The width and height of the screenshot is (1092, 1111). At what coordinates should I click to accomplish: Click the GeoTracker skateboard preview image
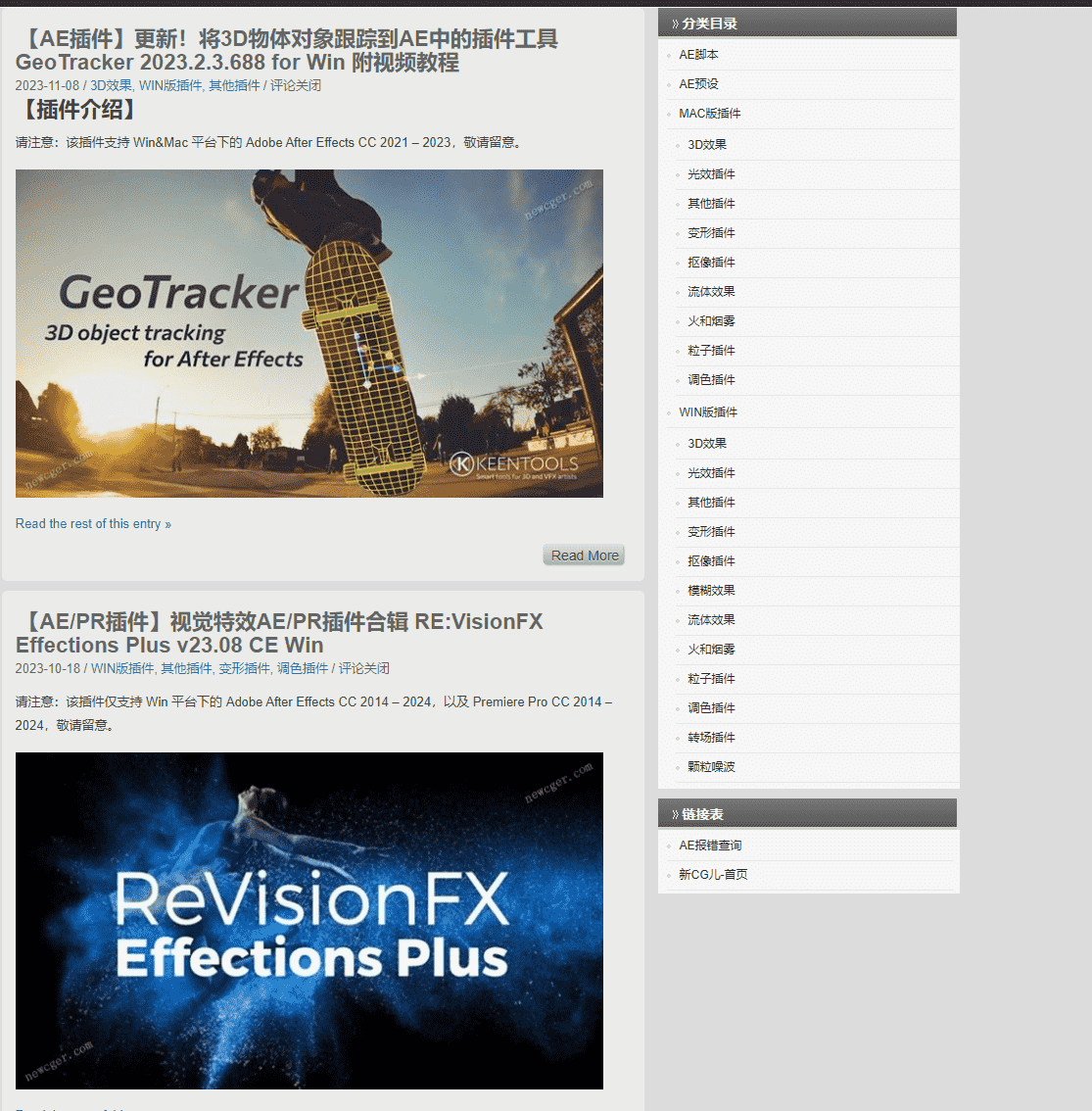pos(309,333)
